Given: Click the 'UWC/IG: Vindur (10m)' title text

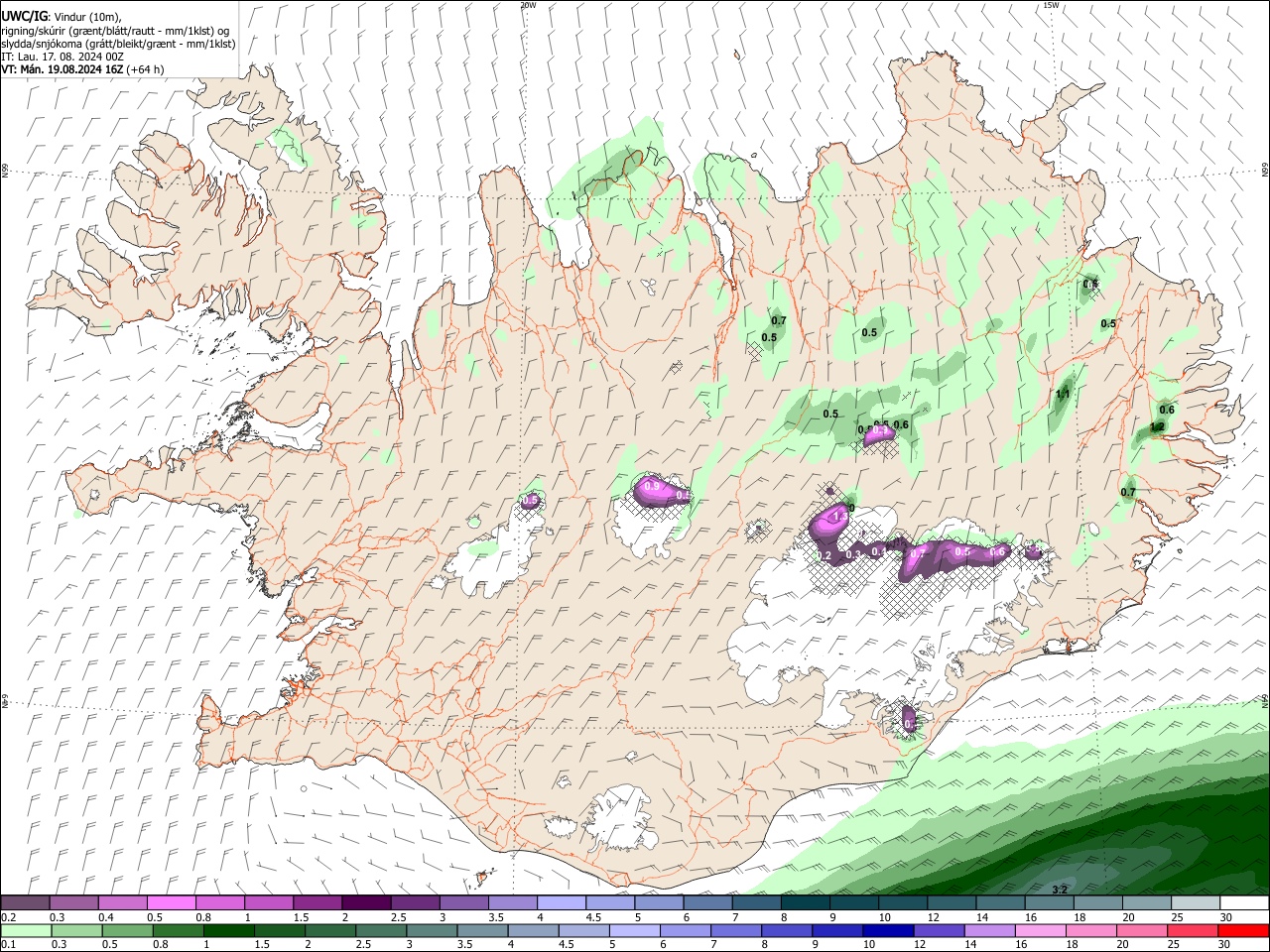Looking at the screenshot, I should click(x=62, y=17).
